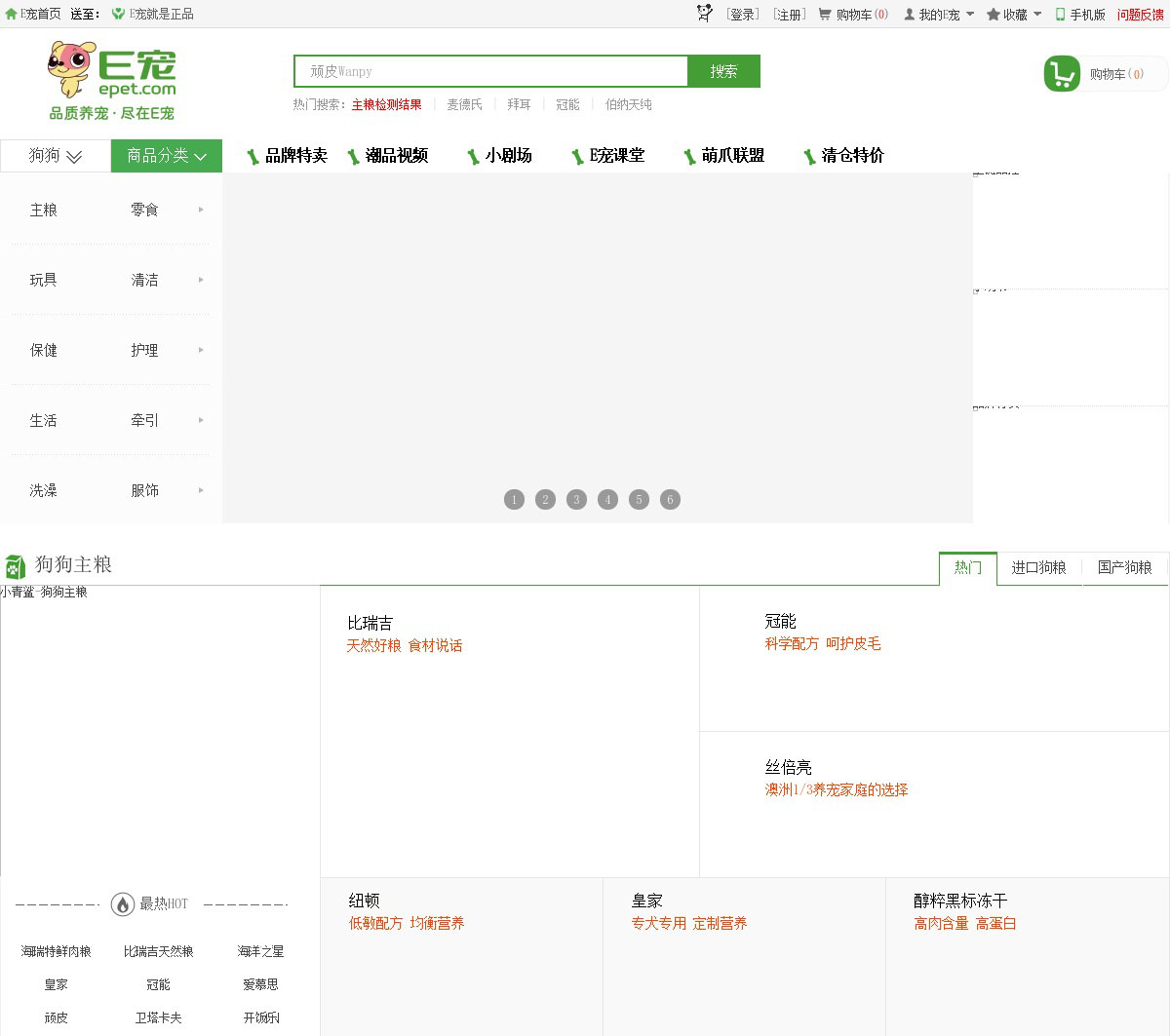Expand the 主粮 零食 category row arrow
The width and height of the screenshot is (1170, 1036).
pyautogui.click(x=201, y=210)
